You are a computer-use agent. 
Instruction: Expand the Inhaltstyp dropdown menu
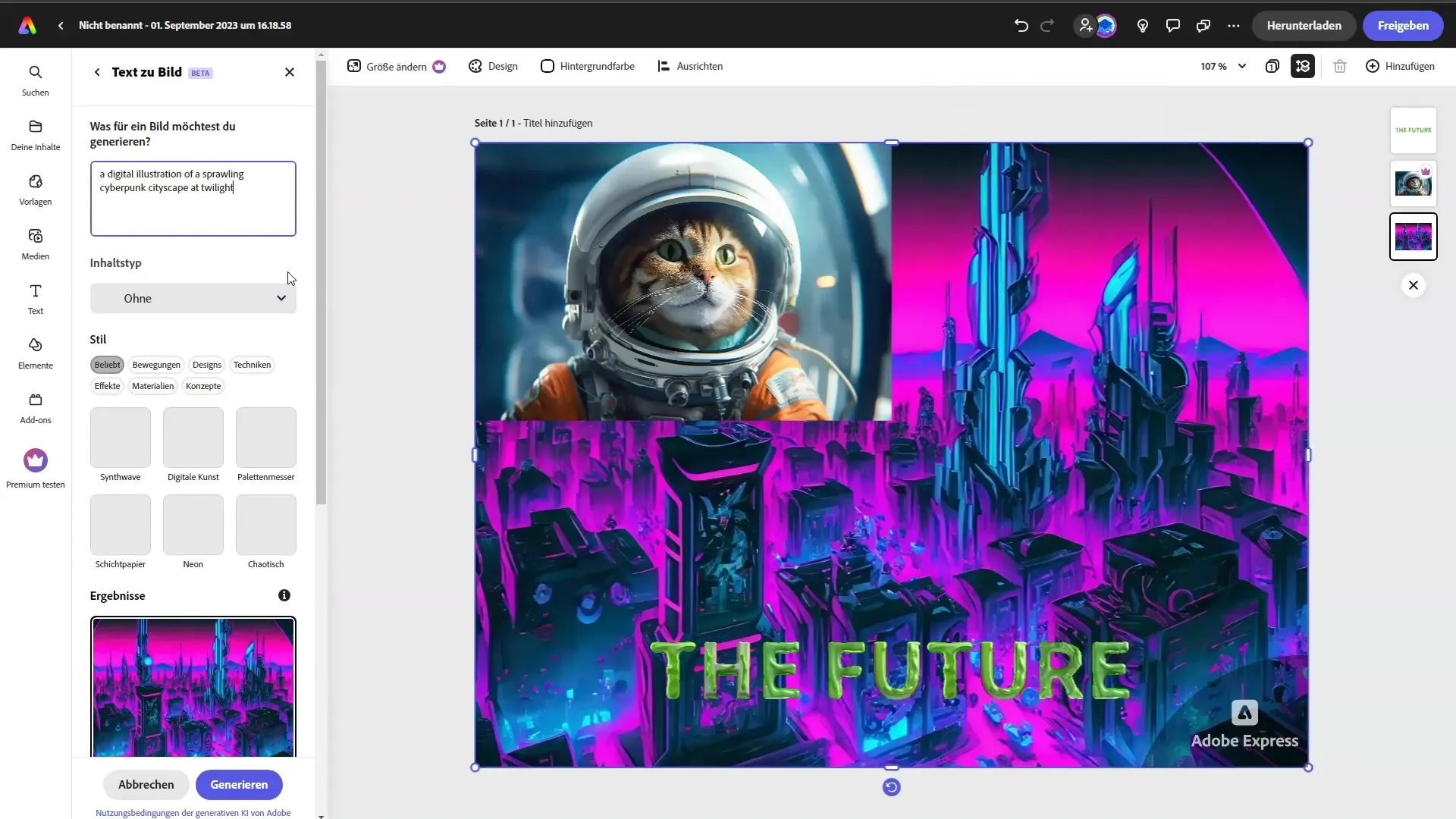pyautogui.click(x=193, y=298)
